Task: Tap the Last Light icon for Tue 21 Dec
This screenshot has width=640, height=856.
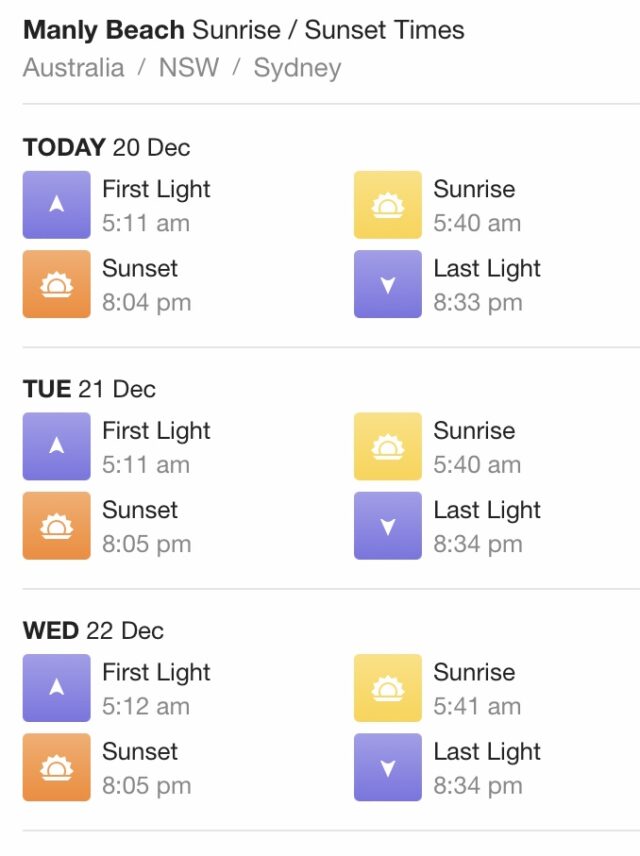Action: [x=388, y=526]
